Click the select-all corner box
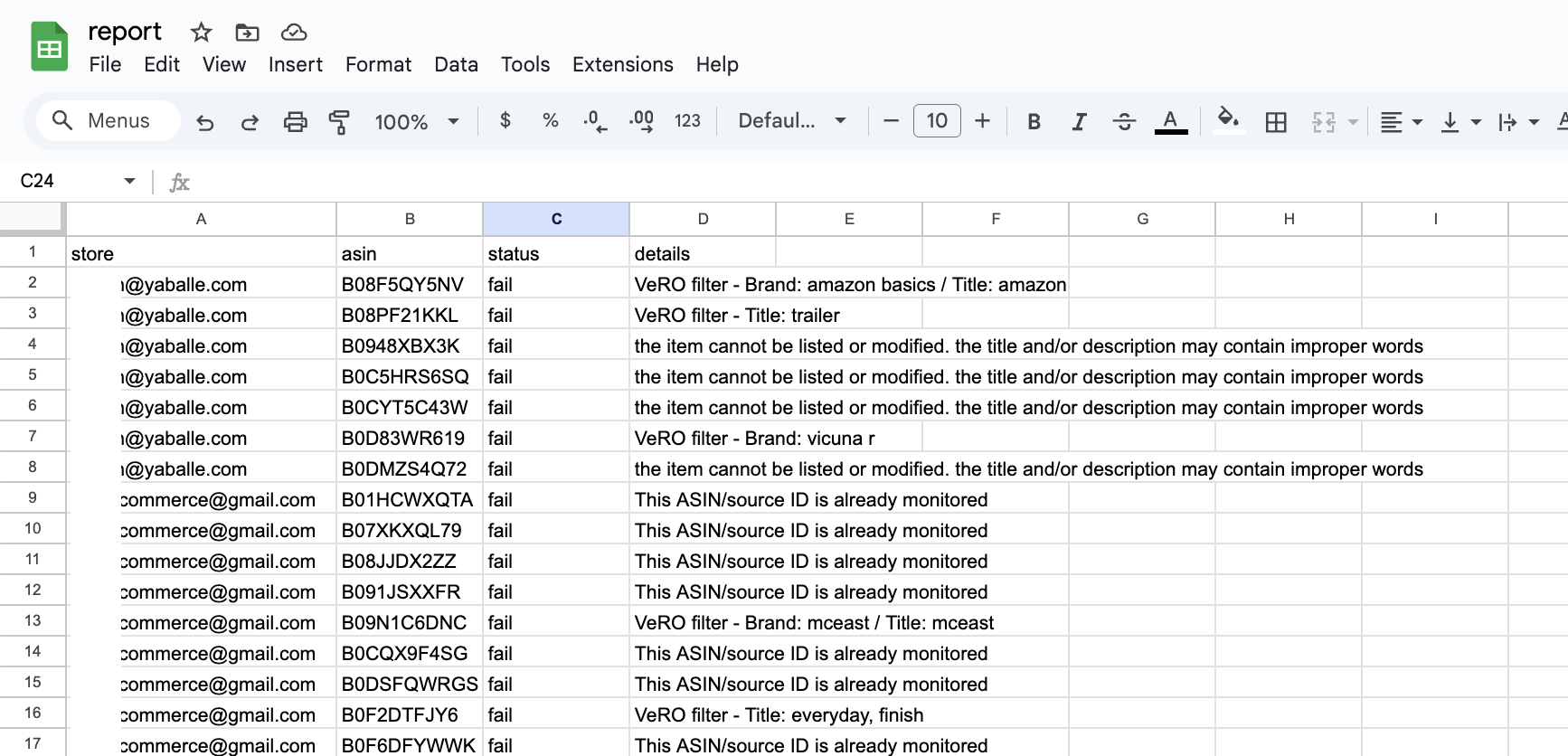This screenshot has width=1568, height=756. 33,219
